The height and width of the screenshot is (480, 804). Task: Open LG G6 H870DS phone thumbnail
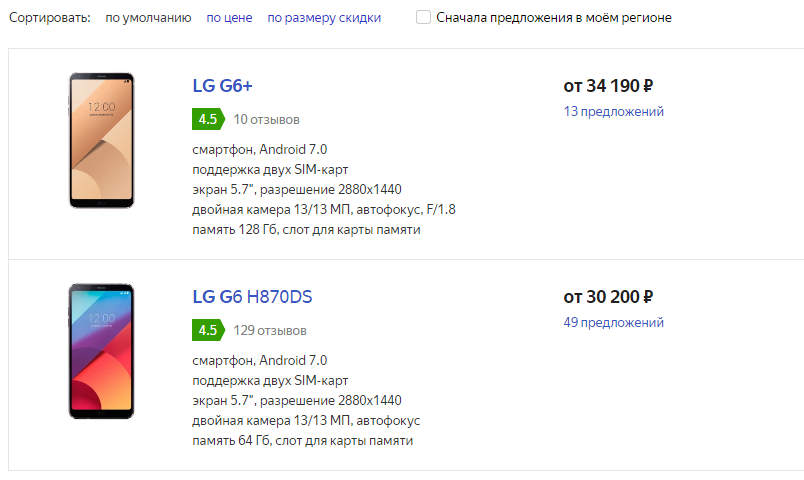pyautogui.click(x=102, y=351)
